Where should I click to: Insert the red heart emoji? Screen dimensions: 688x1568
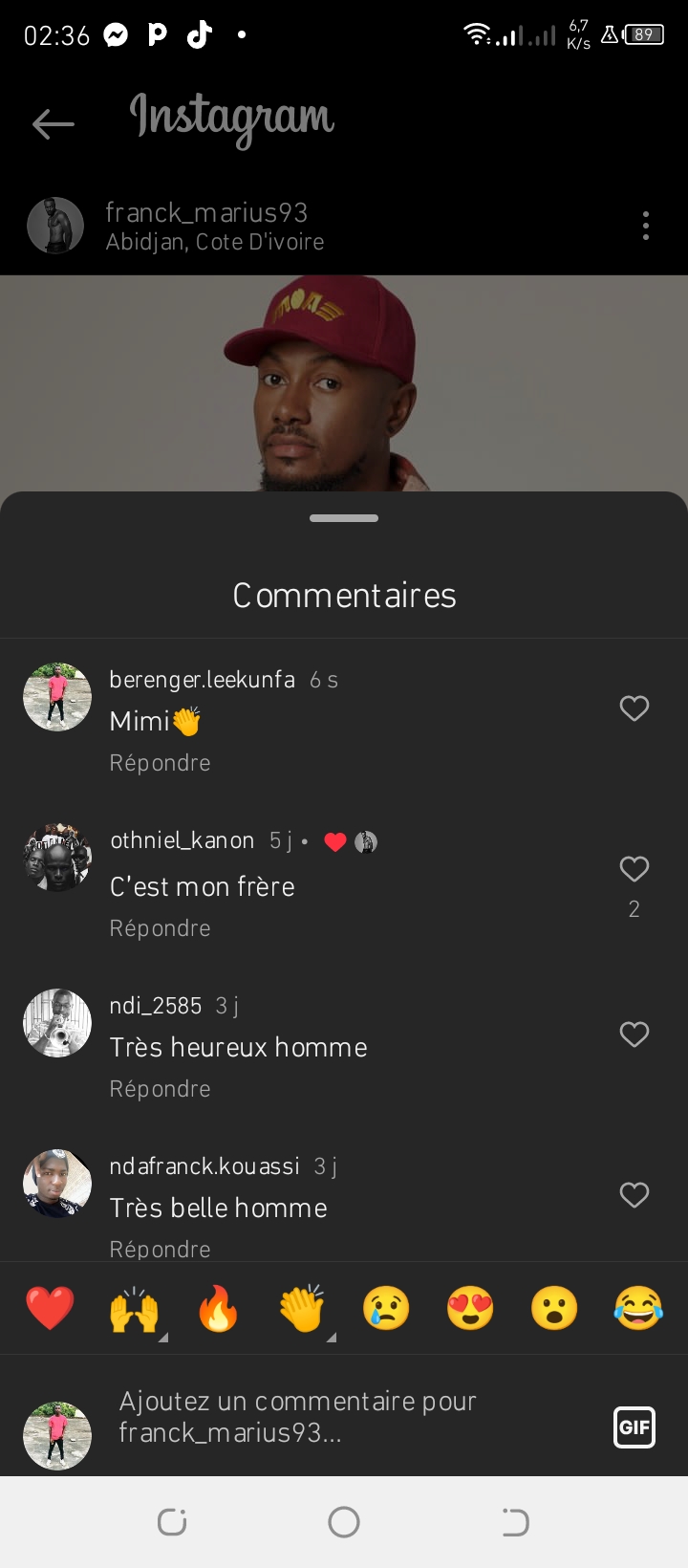50,1309
